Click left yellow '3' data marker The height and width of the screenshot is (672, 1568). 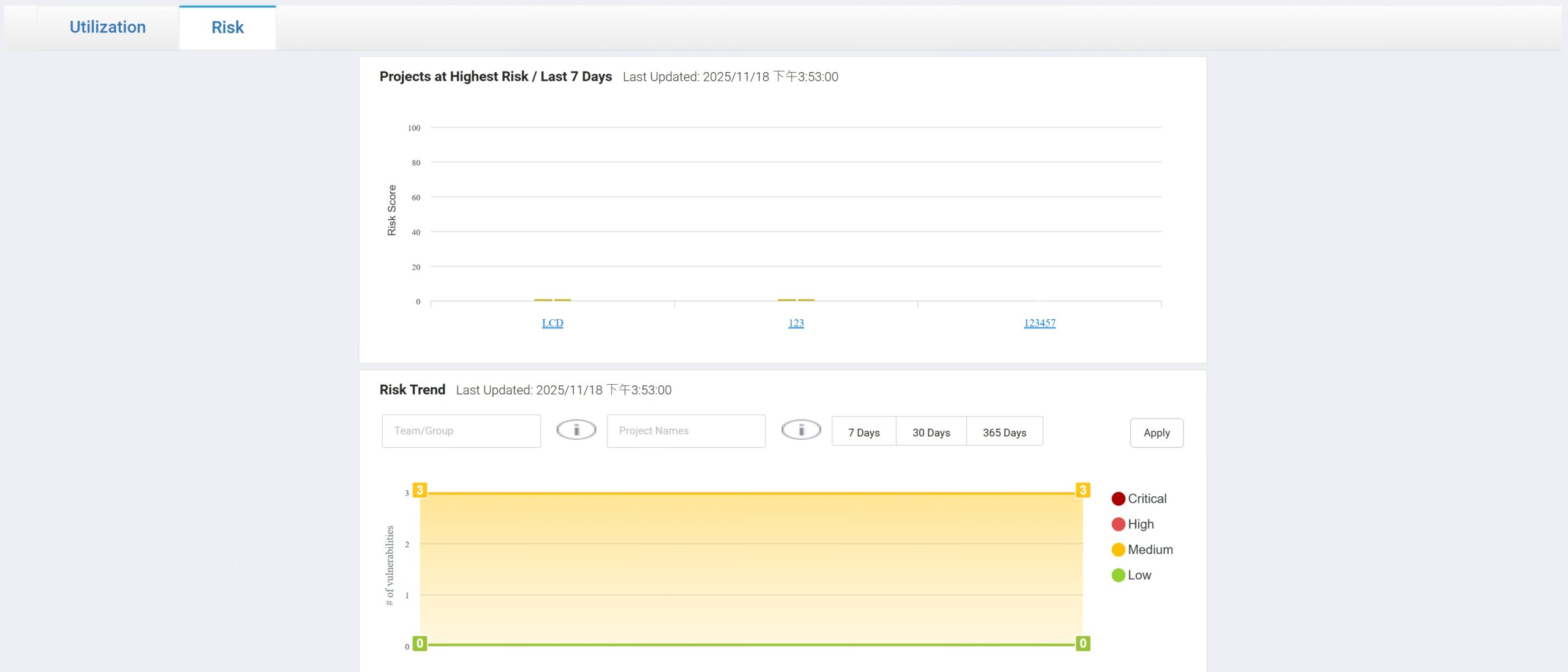pos(420,490)
